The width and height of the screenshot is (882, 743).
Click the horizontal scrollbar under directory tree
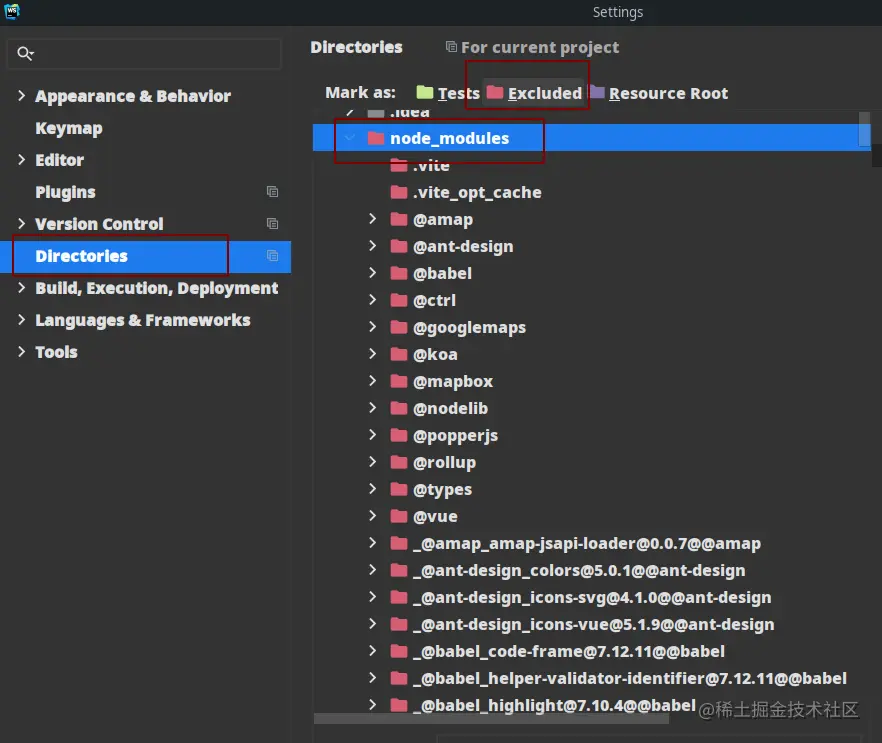pos(490,719)
